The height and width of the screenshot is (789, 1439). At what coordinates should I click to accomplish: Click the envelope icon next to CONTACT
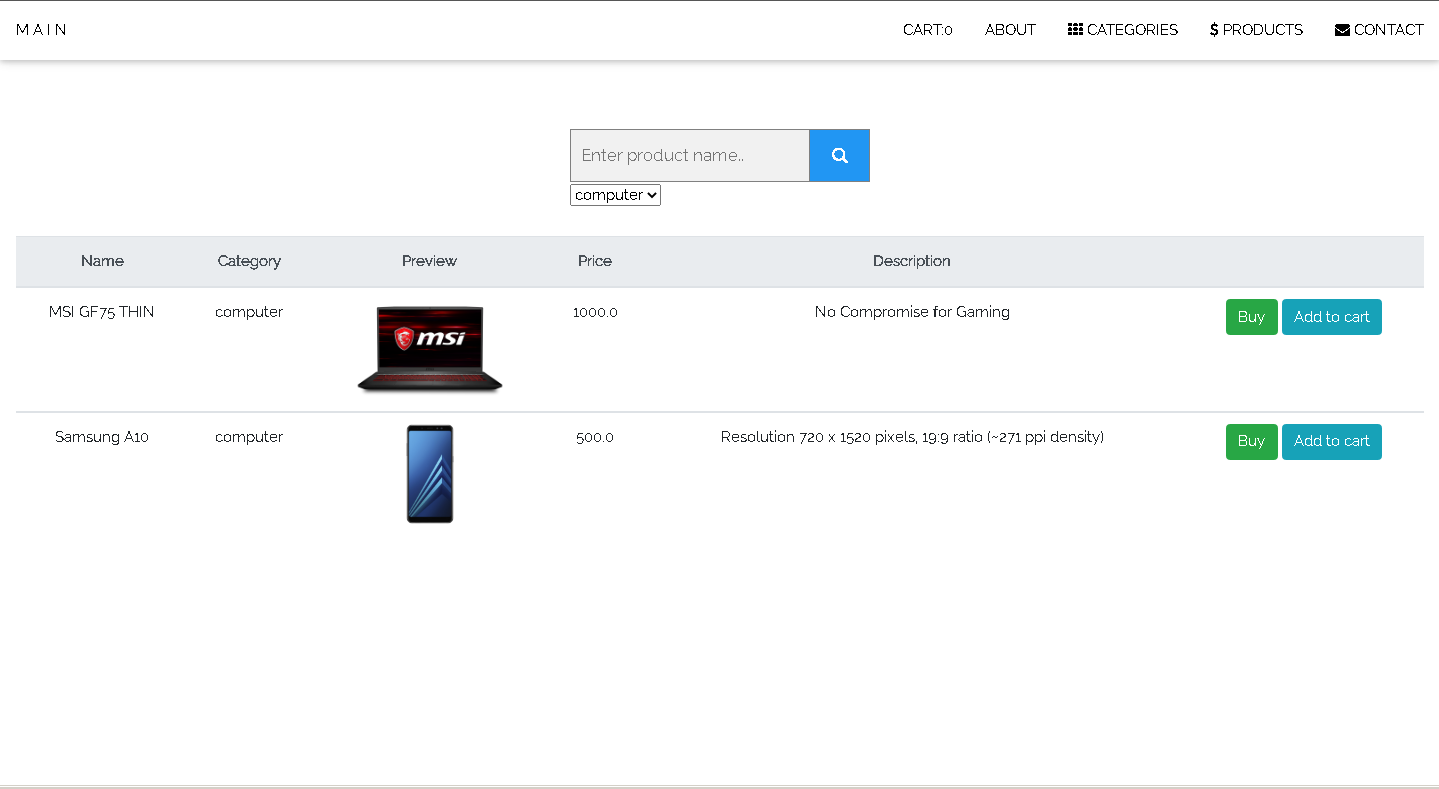coord(1341,29)
